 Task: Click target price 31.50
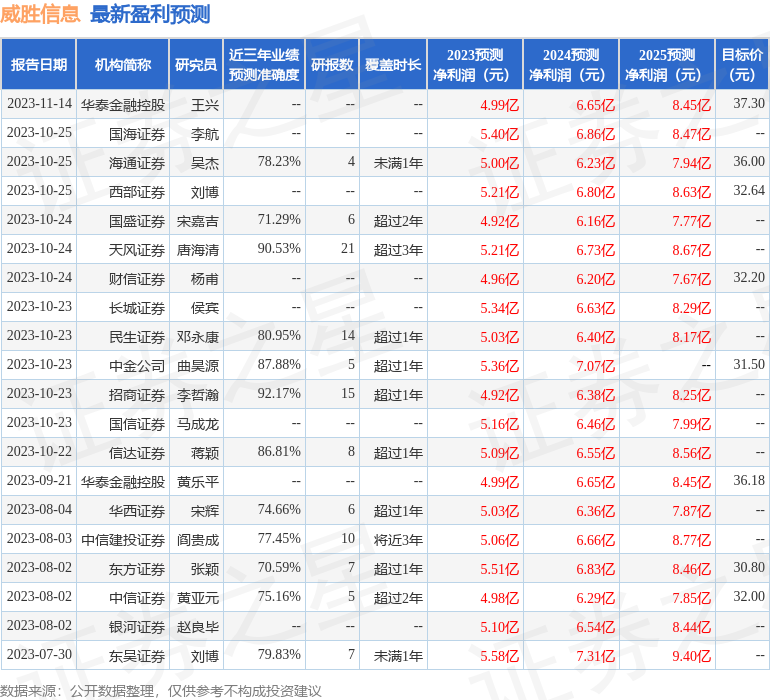[749, 364]
